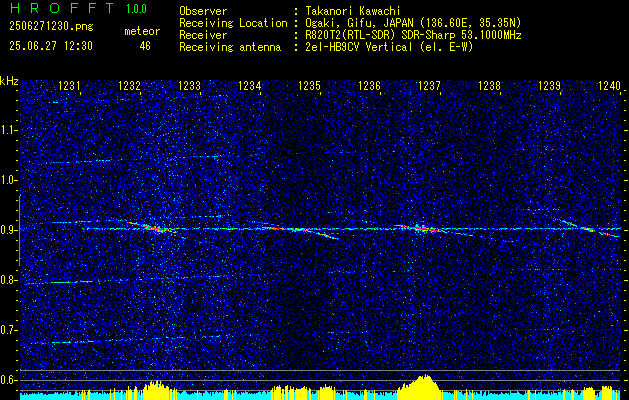Select the version number 1.0.0
Viewport: 629px width, 400px height.
136,8
